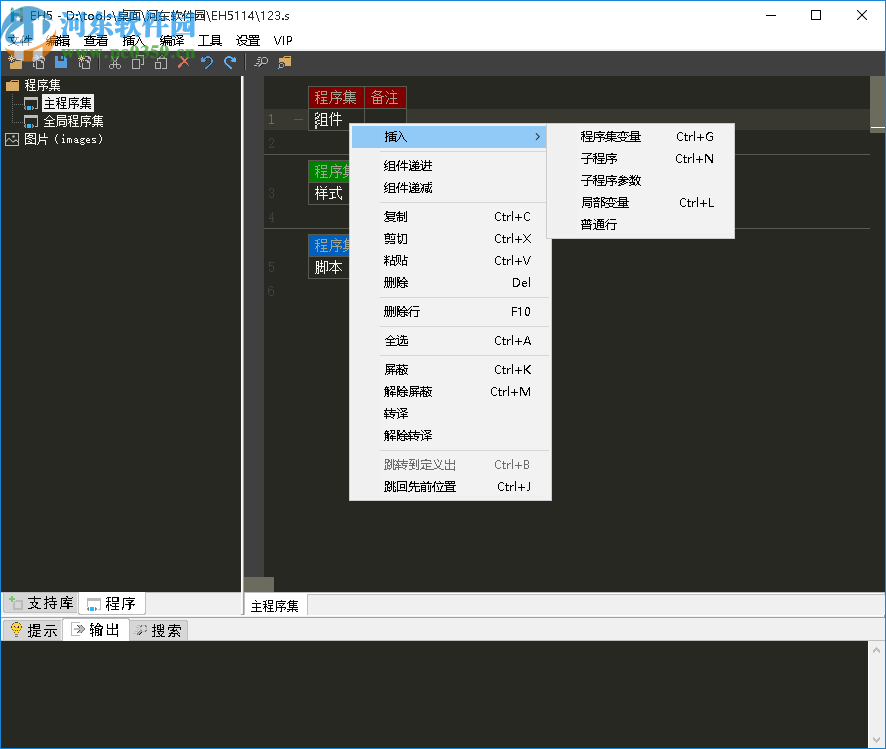Select 全局程序集 in the tree
The height and width of the screenshot is (749, 886).
point(73,121)
